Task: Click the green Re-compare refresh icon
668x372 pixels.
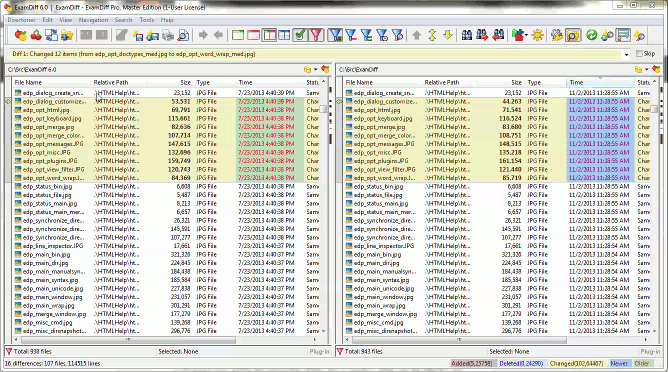Action: point(591,35)
